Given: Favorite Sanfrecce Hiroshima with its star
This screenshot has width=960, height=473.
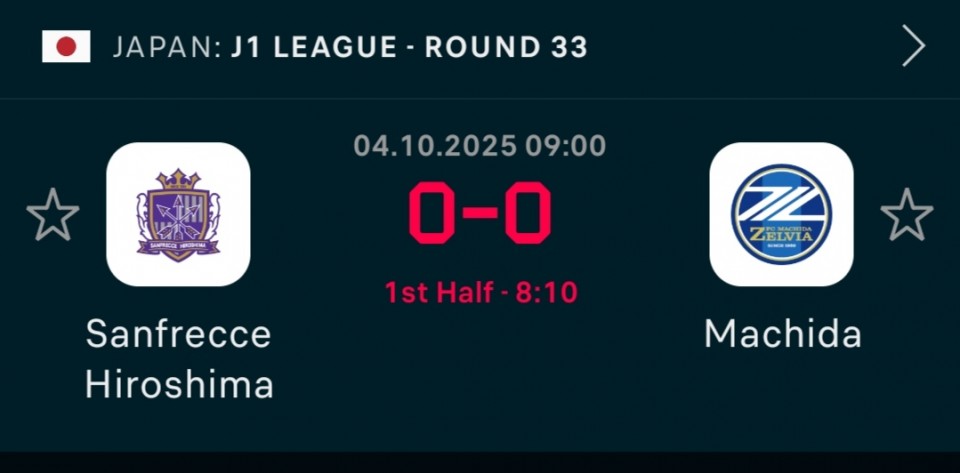Looking at the screenshot, I should [x=52, y=214].
